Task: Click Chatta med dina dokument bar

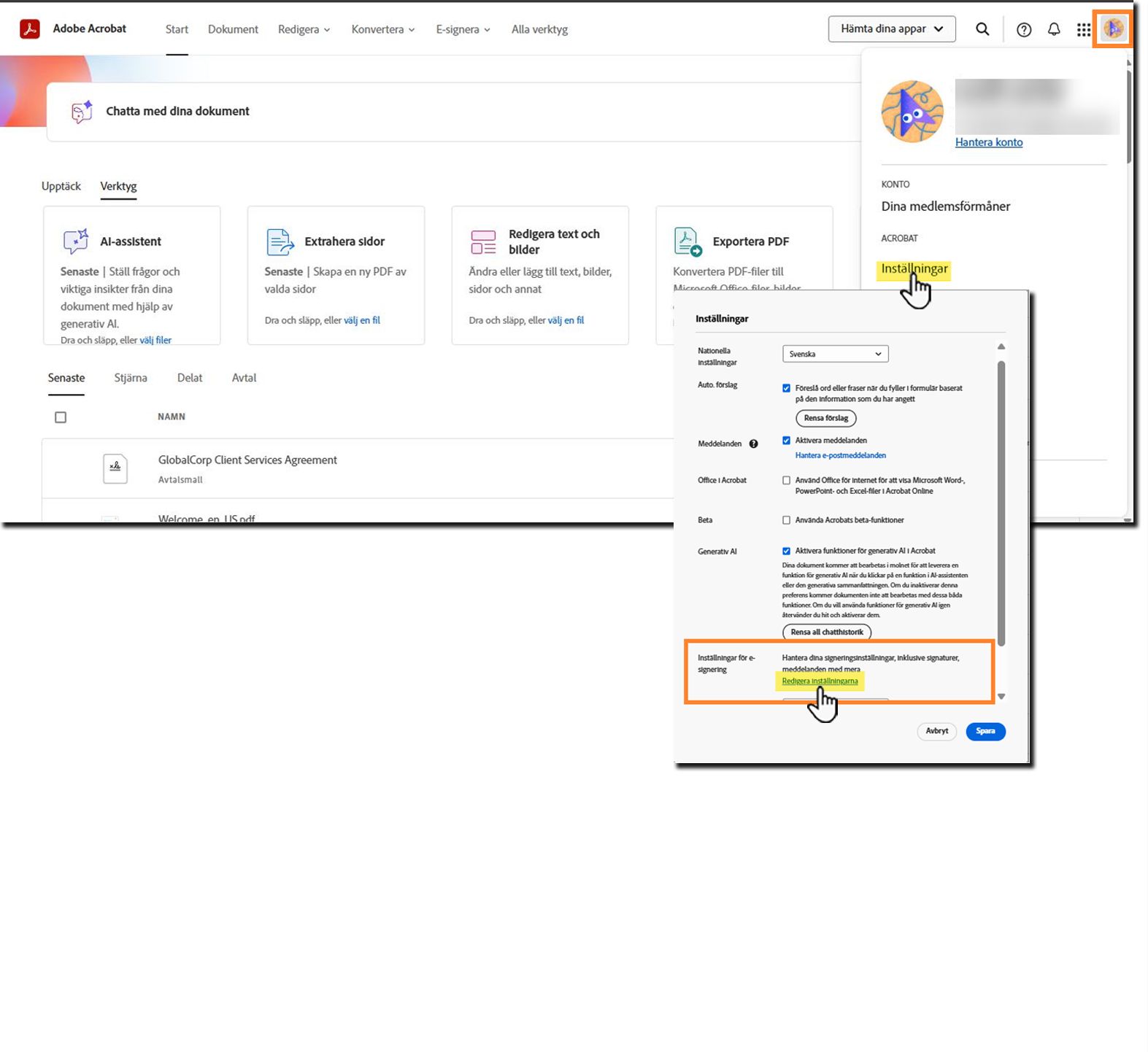Action: pyautogui.click(x=454, y=112)
